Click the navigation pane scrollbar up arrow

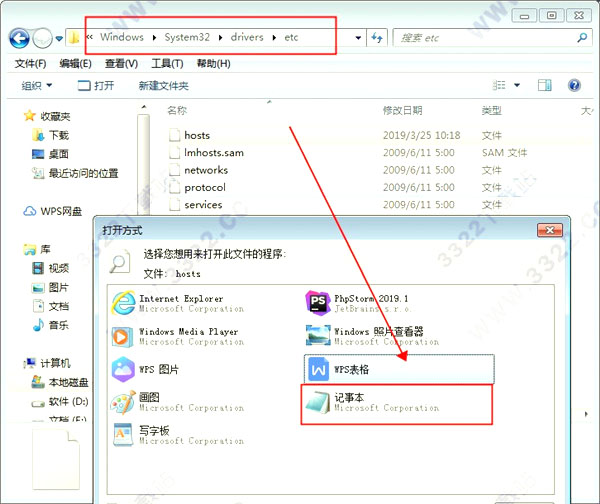[143, 107]
